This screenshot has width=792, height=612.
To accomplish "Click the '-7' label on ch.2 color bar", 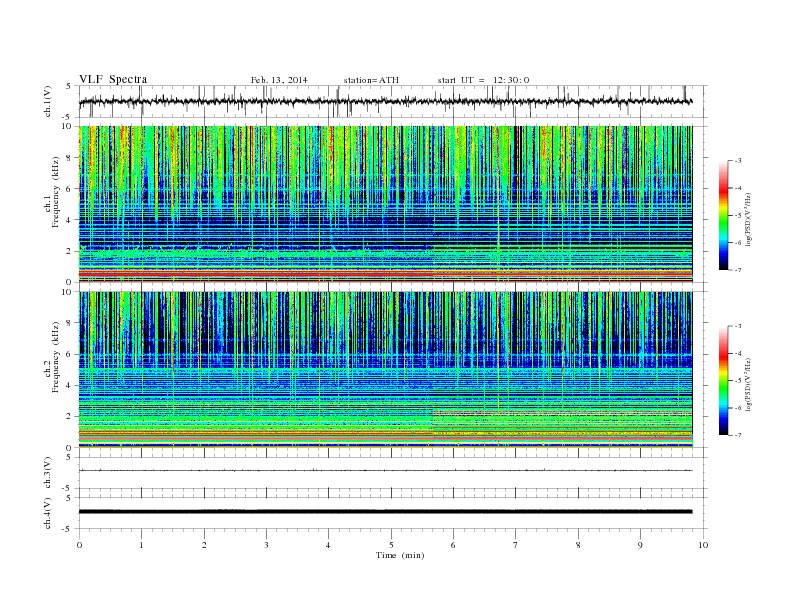I will tap(738, 435).
